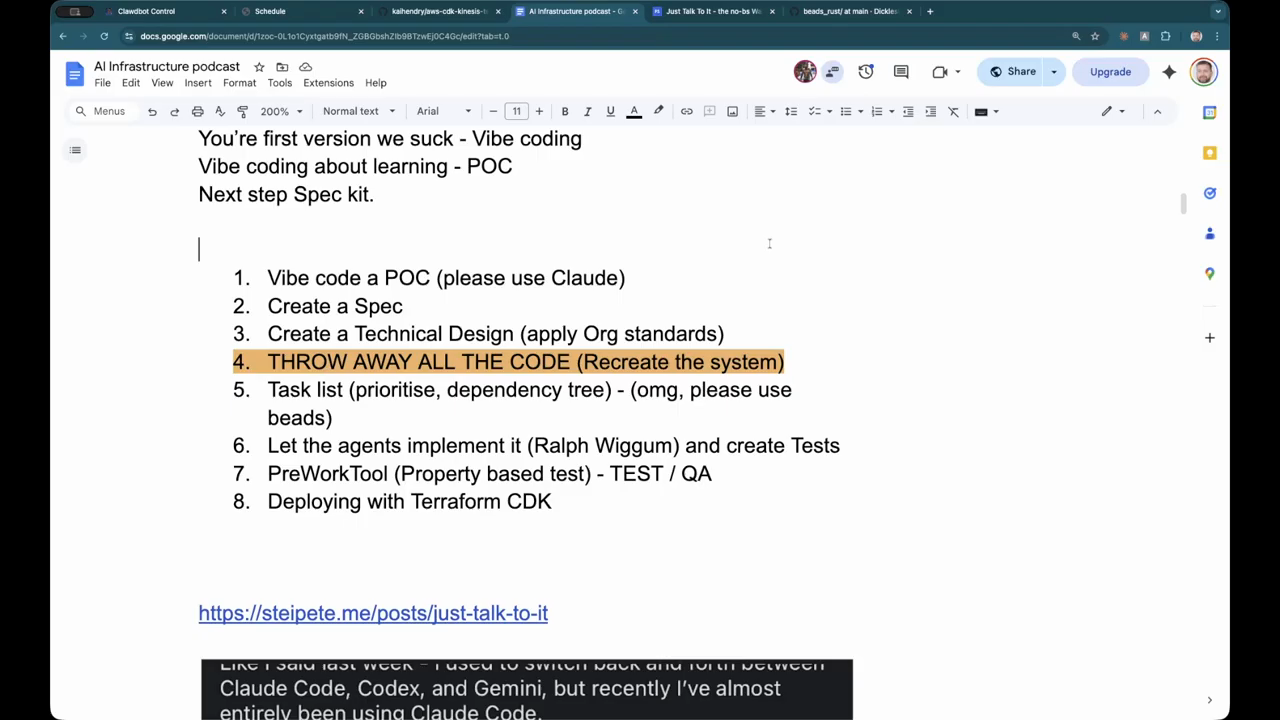Image resolution: width=1280 pixels, height=720 pixels.
Task: Switch to the Schedule browser tab
Action: [270, 11]
